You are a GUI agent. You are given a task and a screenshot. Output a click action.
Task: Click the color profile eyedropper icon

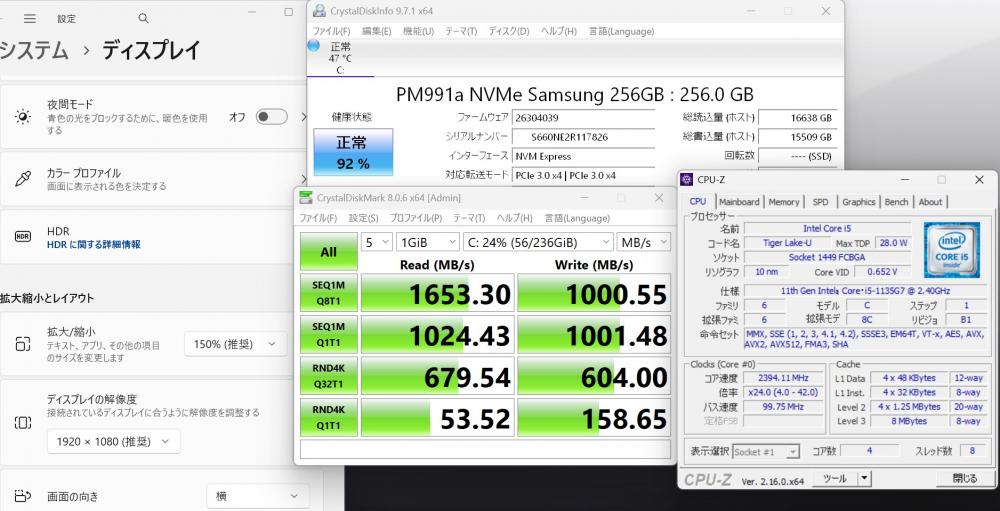point(23,179)
